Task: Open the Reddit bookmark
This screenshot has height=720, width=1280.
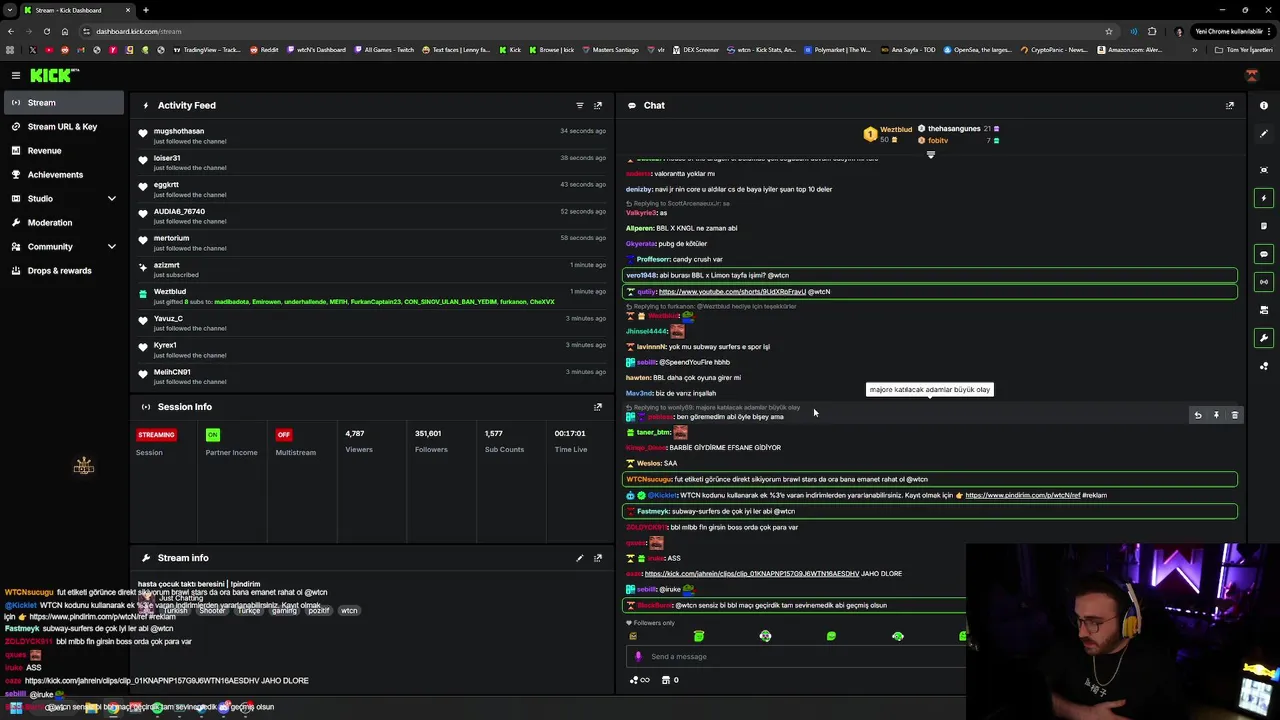Action: (264, 50)
